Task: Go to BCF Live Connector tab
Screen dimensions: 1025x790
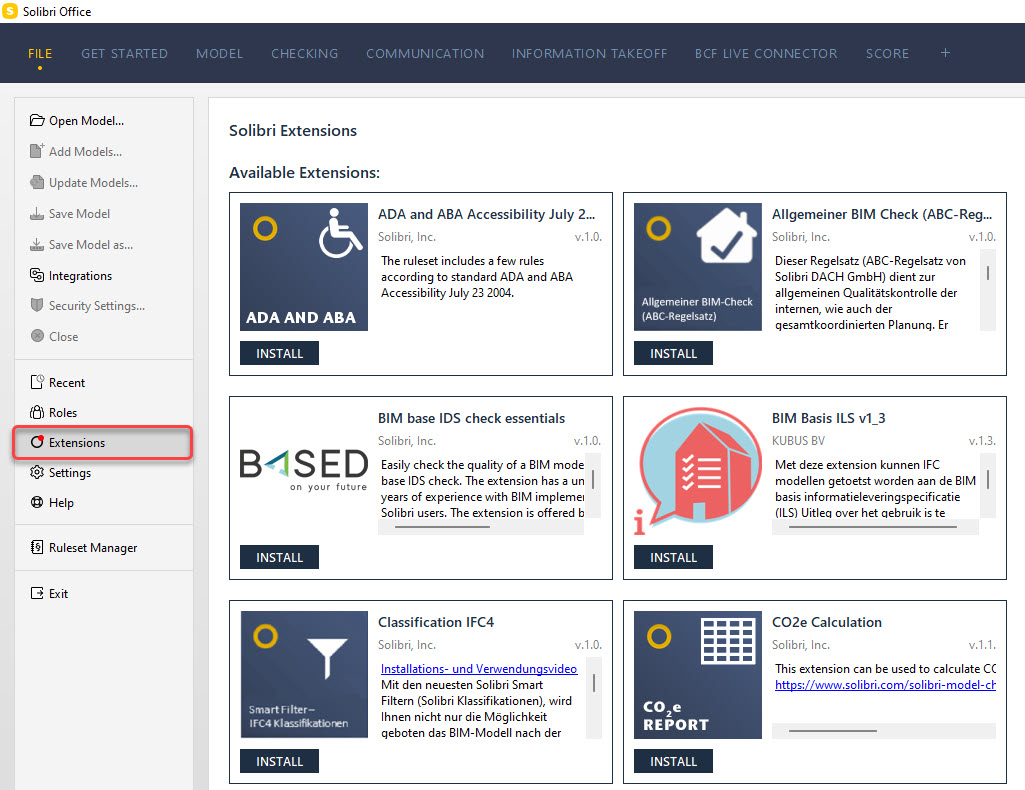Action: [x=766, y=53]
